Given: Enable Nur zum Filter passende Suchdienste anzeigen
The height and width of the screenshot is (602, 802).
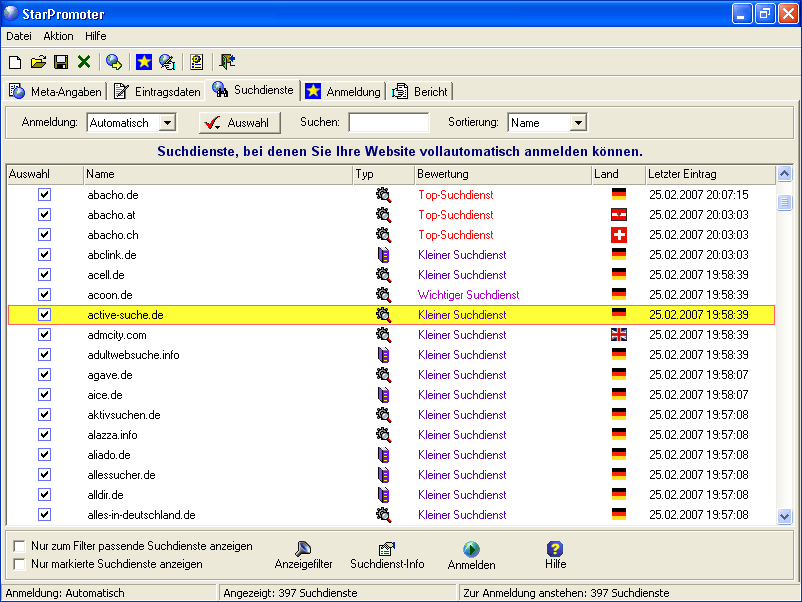Looking at the screenshot, I should (x=19, y=546).
